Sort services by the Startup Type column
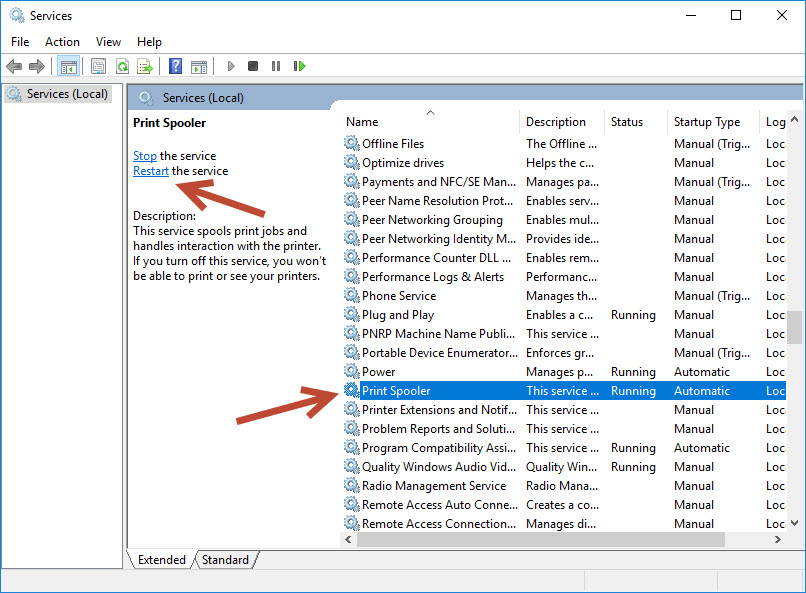Screen dimensions: 806x593 click(710, 121)
